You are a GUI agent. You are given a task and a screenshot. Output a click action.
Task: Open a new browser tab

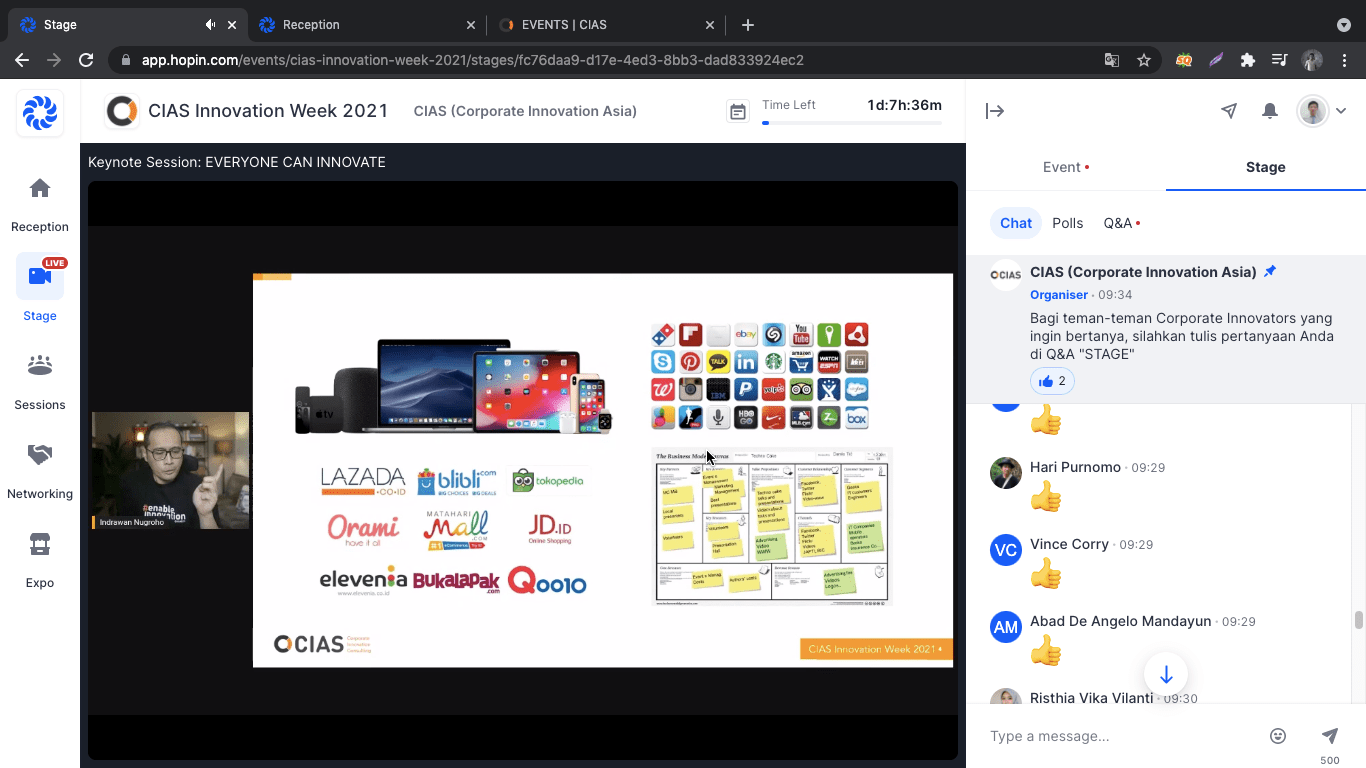pyautogui.click(x=748, y=25)
